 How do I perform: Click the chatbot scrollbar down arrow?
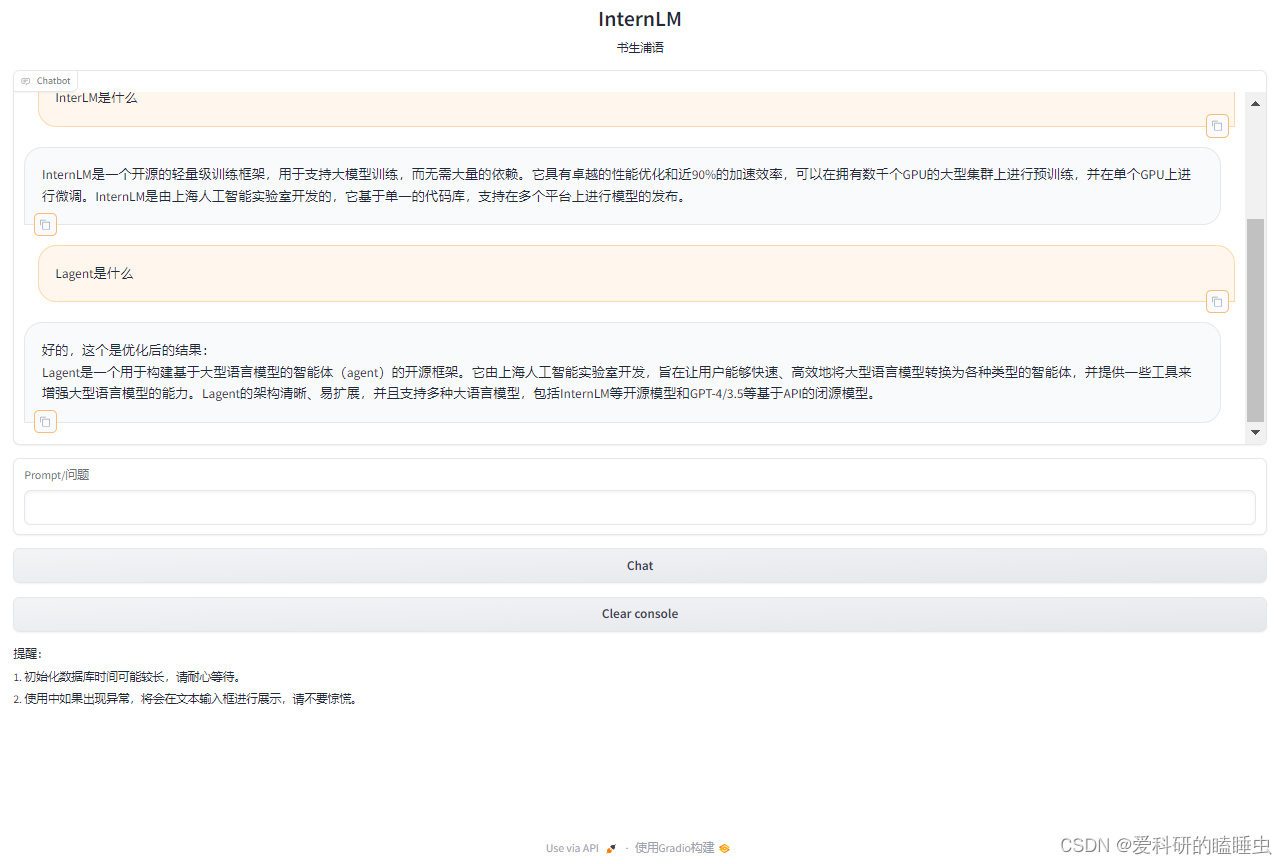pos(1256,432)
